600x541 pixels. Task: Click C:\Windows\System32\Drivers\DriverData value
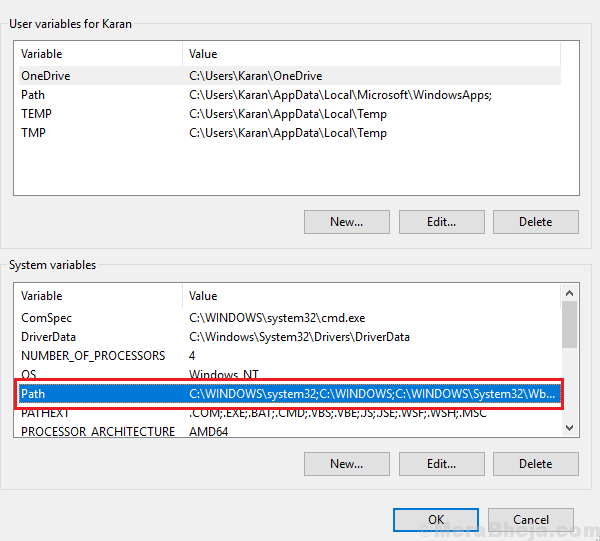[x=299, y=337]
